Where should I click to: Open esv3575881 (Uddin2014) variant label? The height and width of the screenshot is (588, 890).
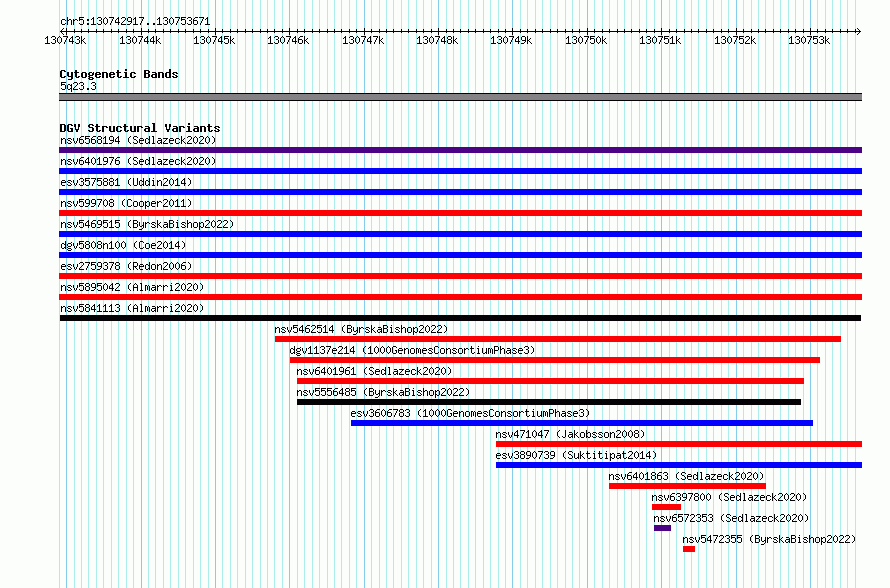click(126, 182)
